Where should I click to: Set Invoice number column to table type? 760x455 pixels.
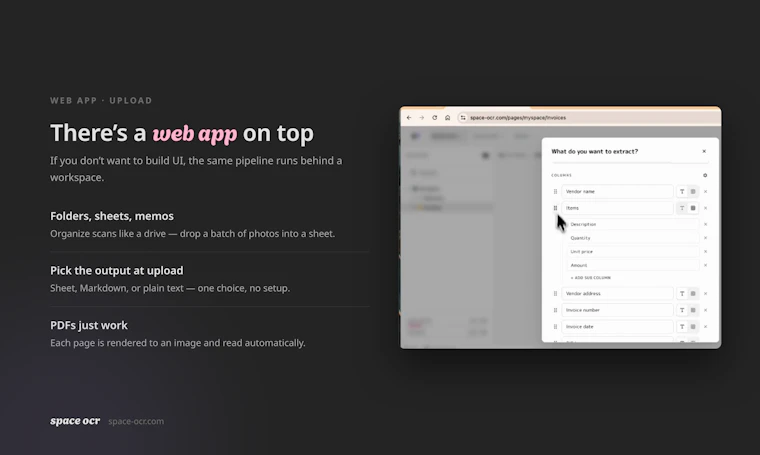(x=693, y=310)
